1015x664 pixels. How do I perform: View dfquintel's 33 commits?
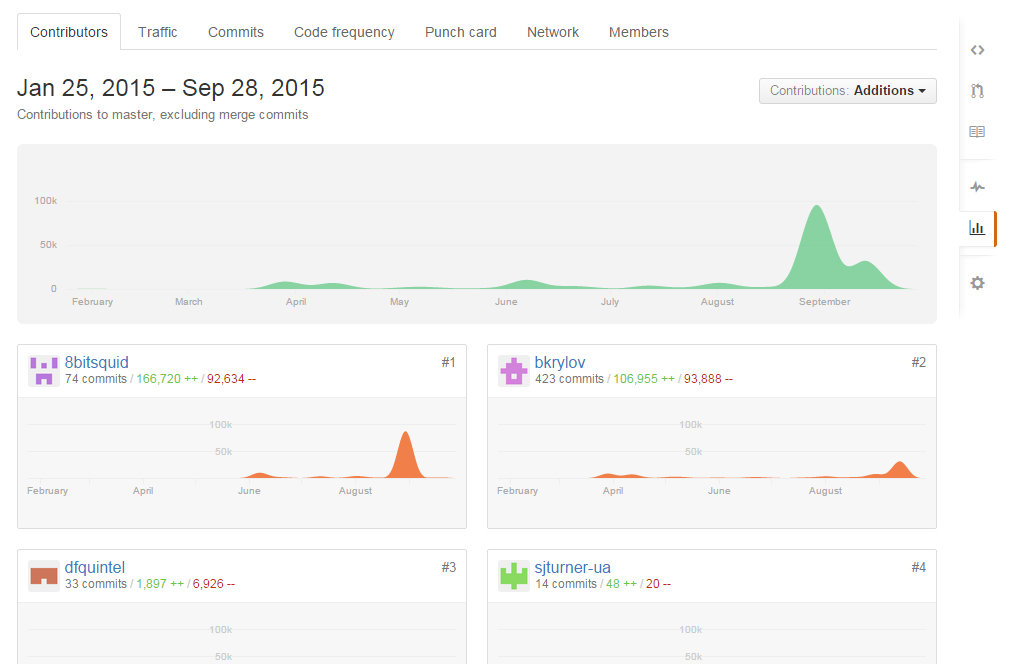(x=96, y=584)
